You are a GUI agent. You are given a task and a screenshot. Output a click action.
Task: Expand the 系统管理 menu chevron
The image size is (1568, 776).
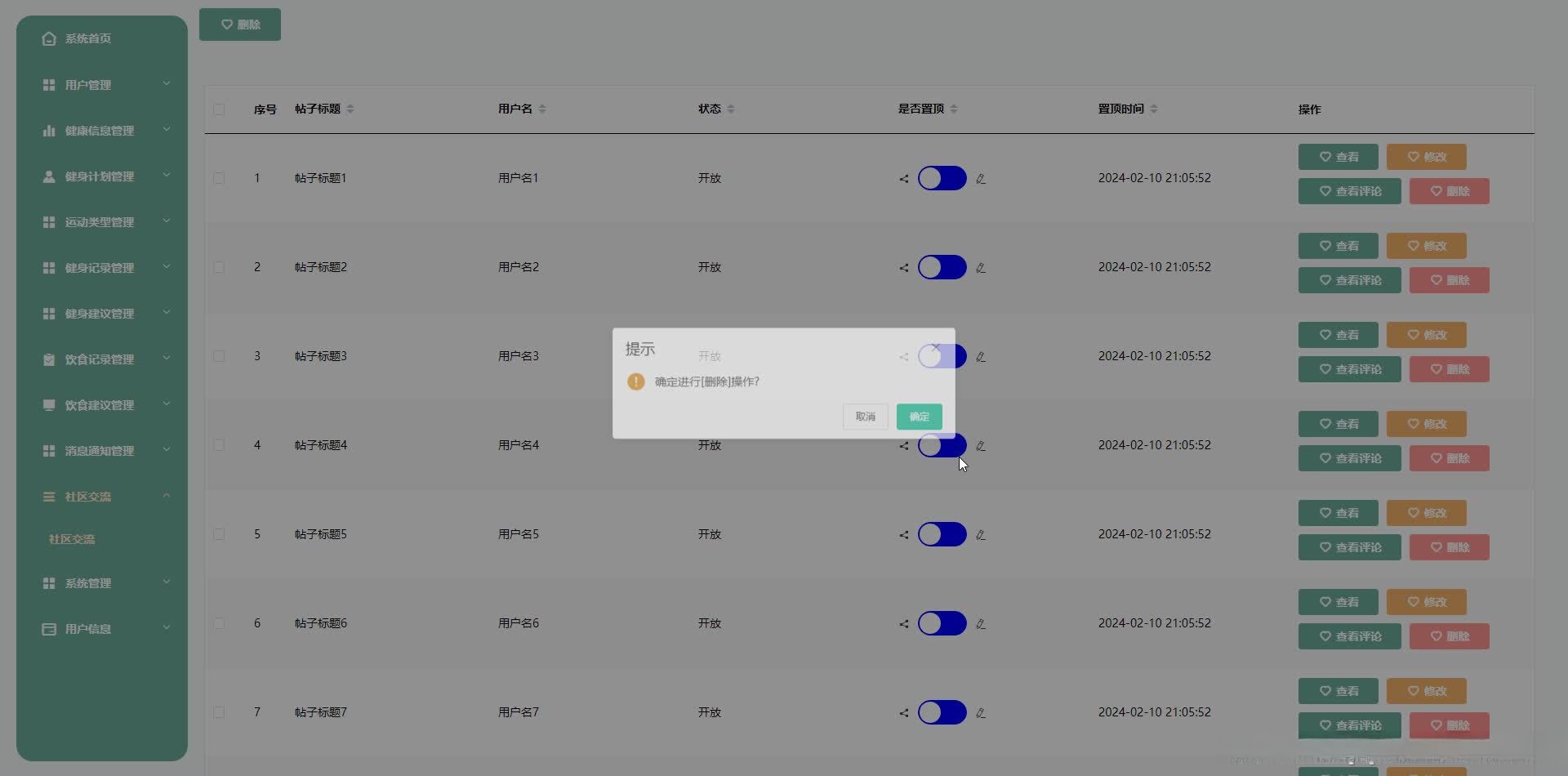tap(167, 582)
